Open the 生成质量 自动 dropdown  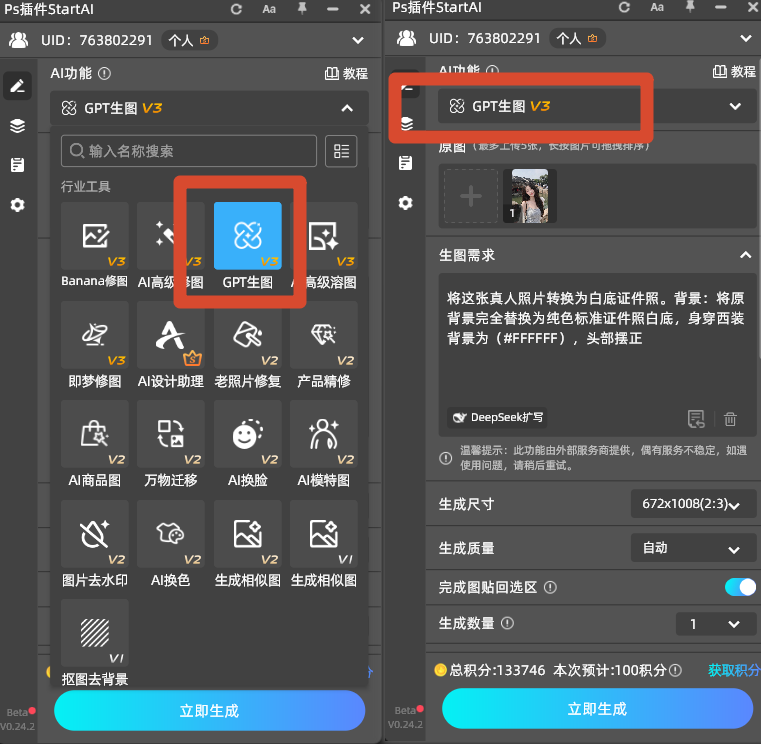[x=693, y=548]
